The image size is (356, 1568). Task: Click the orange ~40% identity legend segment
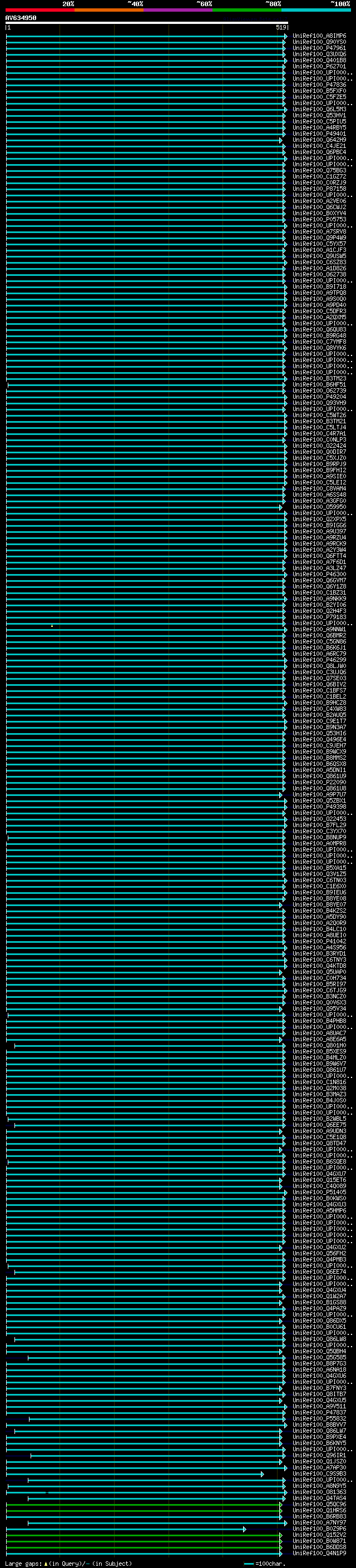pyautogui.click(x=110, y=11)
